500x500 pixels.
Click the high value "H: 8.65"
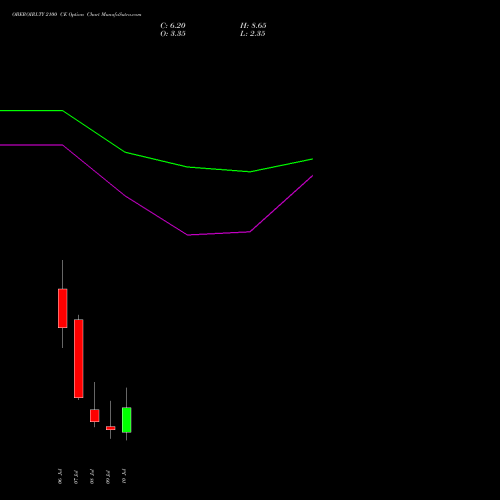253,26
